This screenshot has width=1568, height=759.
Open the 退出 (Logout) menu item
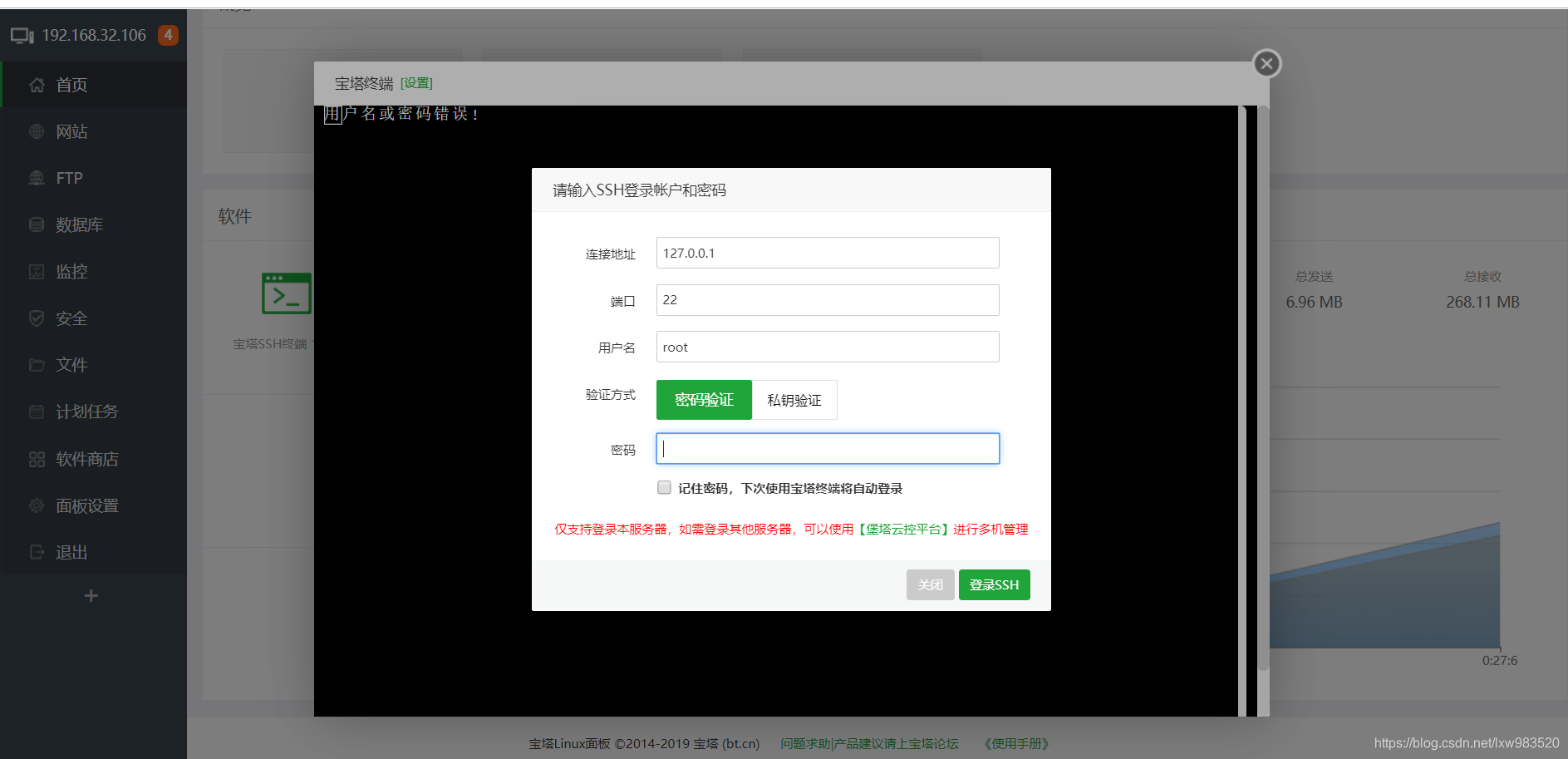point(72,551)
